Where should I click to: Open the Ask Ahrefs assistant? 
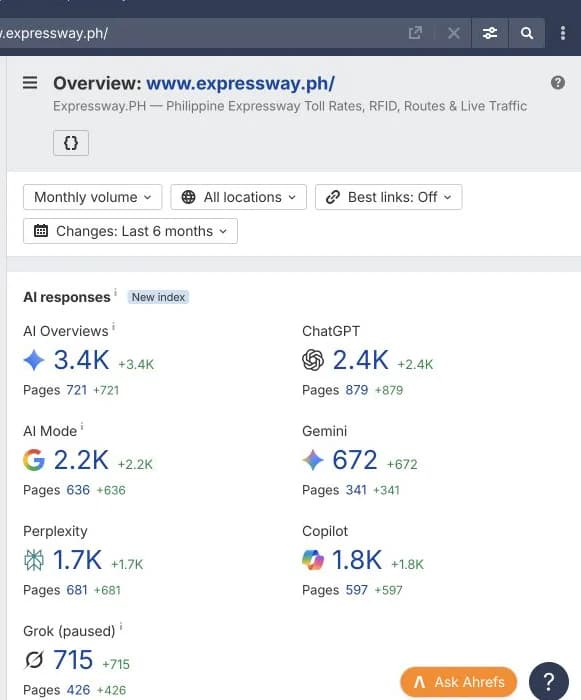(x=459, y=682)
